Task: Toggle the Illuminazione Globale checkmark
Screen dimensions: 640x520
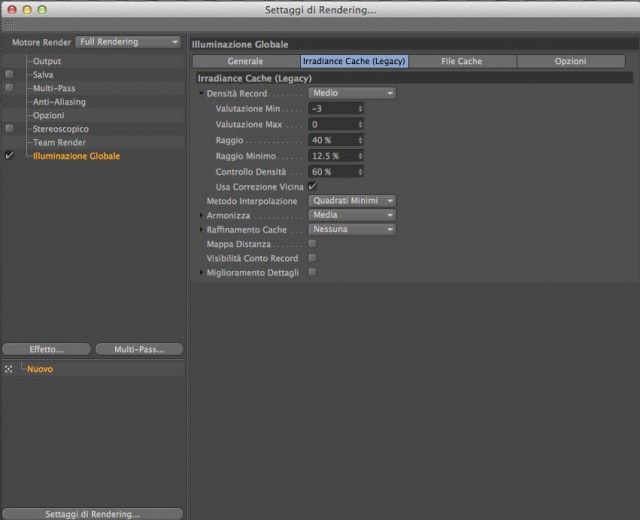Action: (9, 156)
